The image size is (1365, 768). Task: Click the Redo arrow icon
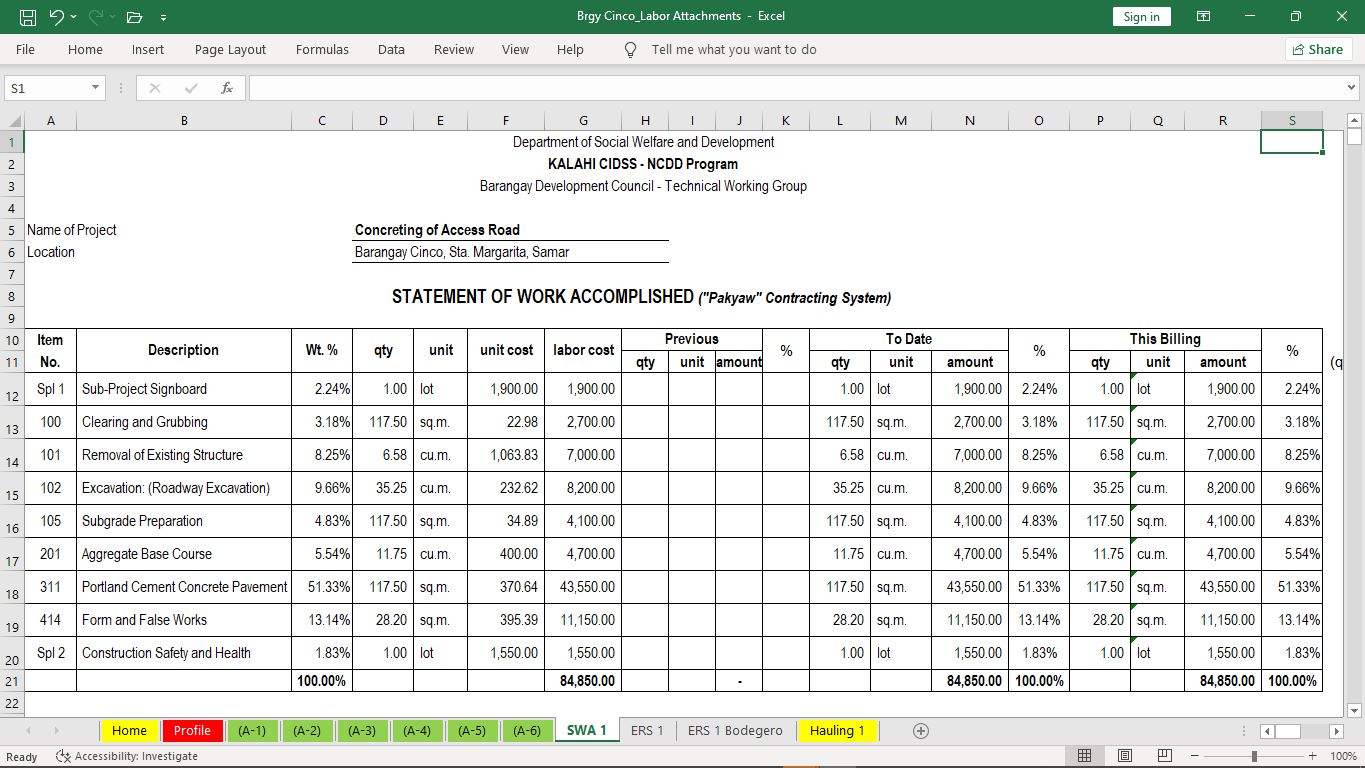(x=97, y=16)
